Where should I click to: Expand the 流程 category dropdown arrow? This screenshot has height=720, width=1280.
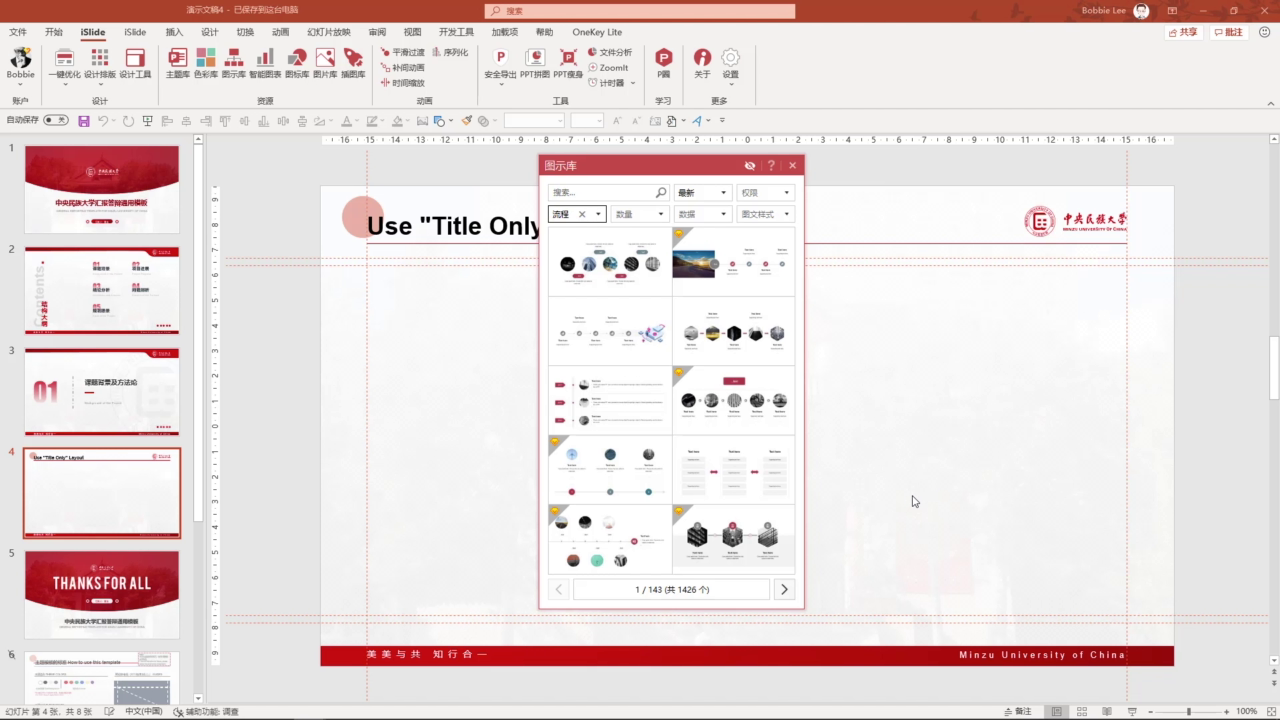coord(598,214)
